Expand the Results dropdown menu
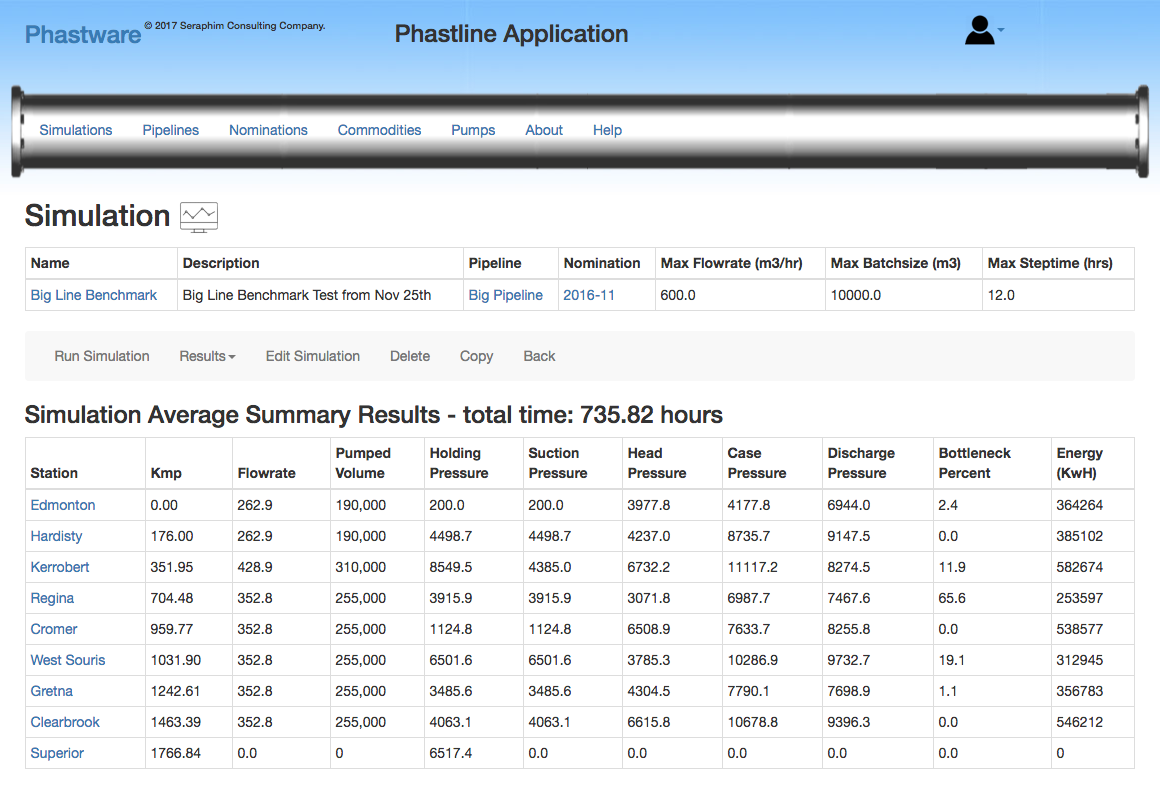Screen dimensions: 1160x785 (207, 356)
